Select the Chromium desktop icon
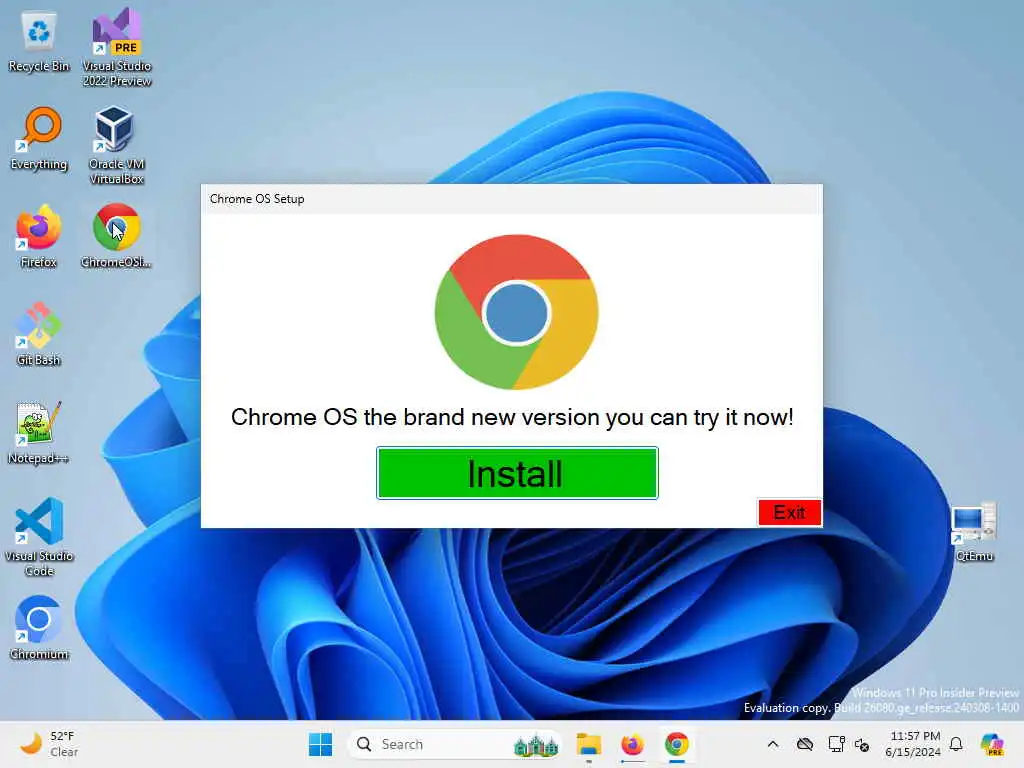The height and width of the screenshot is (768, 1024). pyautogui.click(x=39, y=629)
